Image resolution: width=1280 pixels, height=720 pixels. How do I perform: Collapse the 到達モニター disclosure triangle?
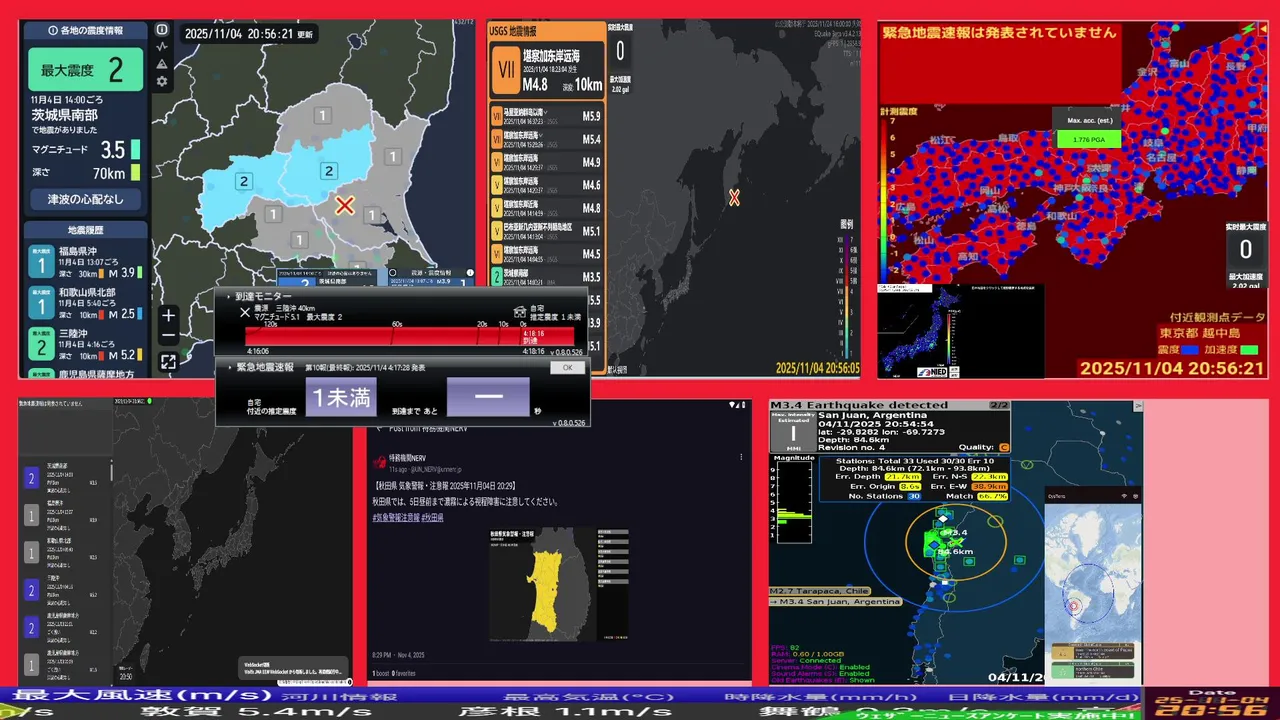[x=228, y=296]
